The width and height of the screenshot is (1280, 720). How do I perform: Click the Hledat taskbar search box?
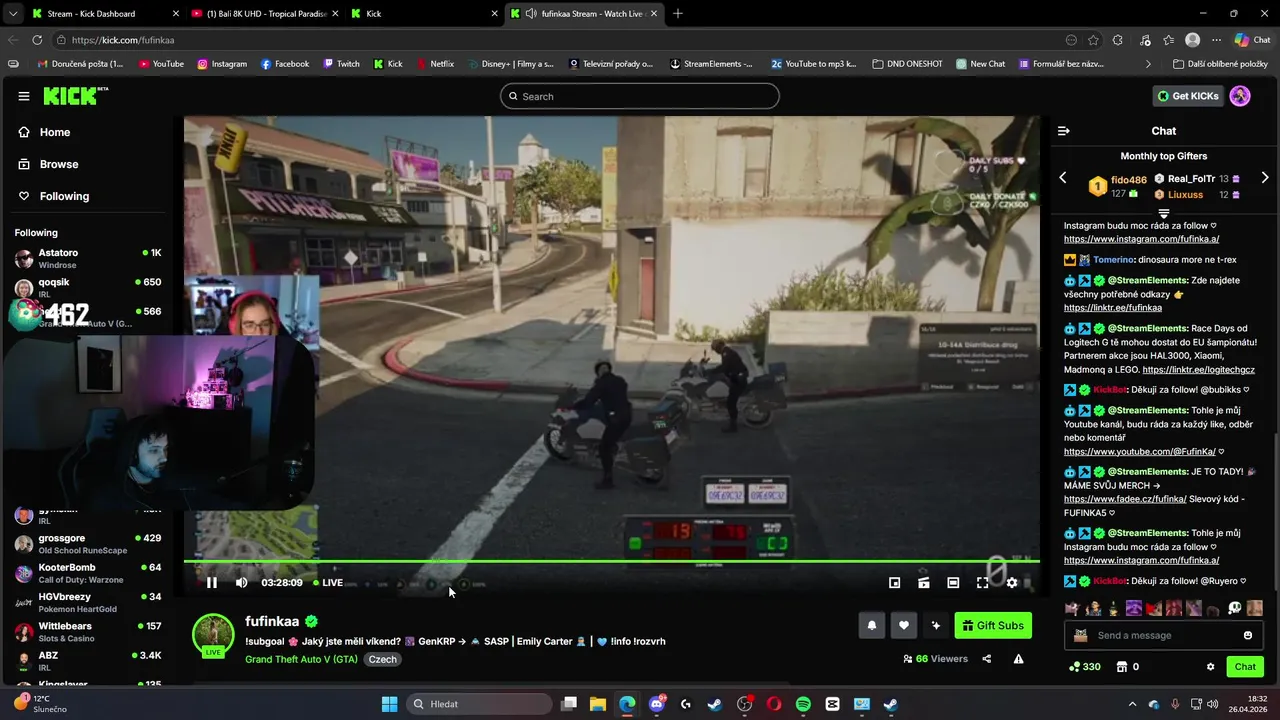[x=477, y=704]
